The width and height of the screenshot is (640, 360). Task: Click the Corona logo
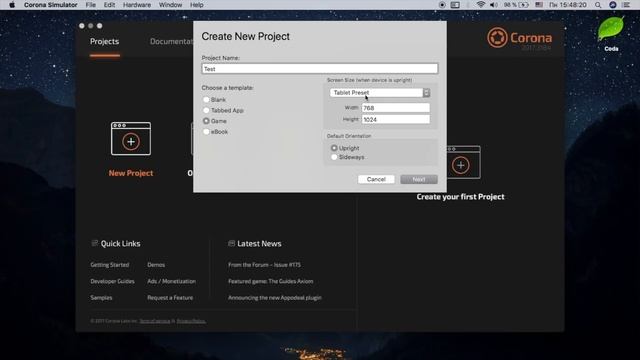coord(519,38)
